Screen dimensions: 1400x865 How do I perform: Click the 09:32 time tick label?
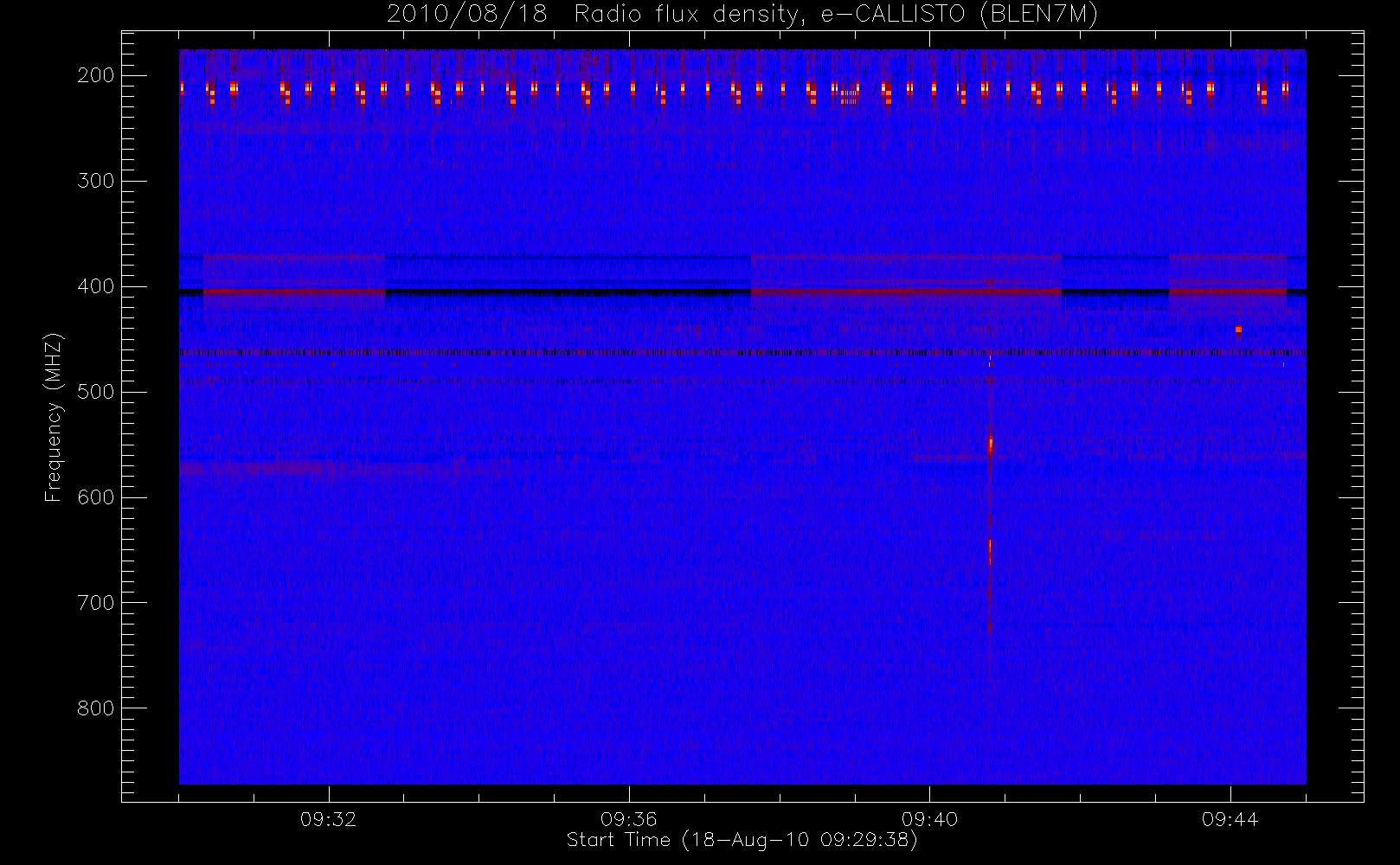coord(329,819)
